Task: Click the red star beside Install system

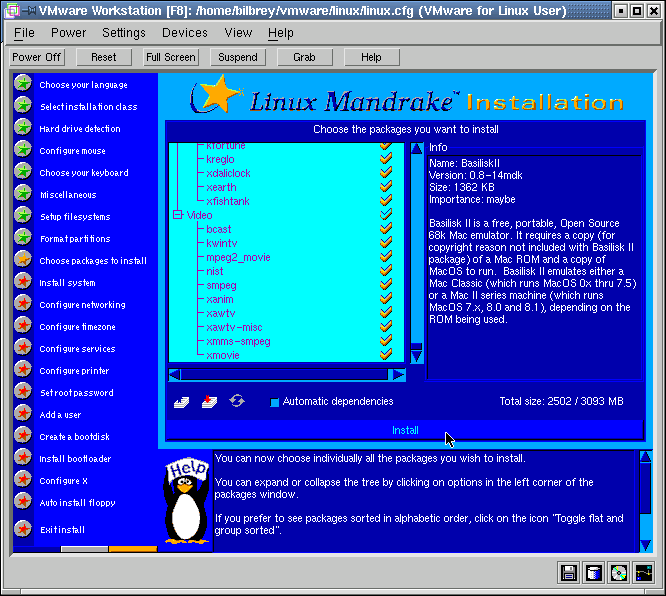Action: point(22,282)
